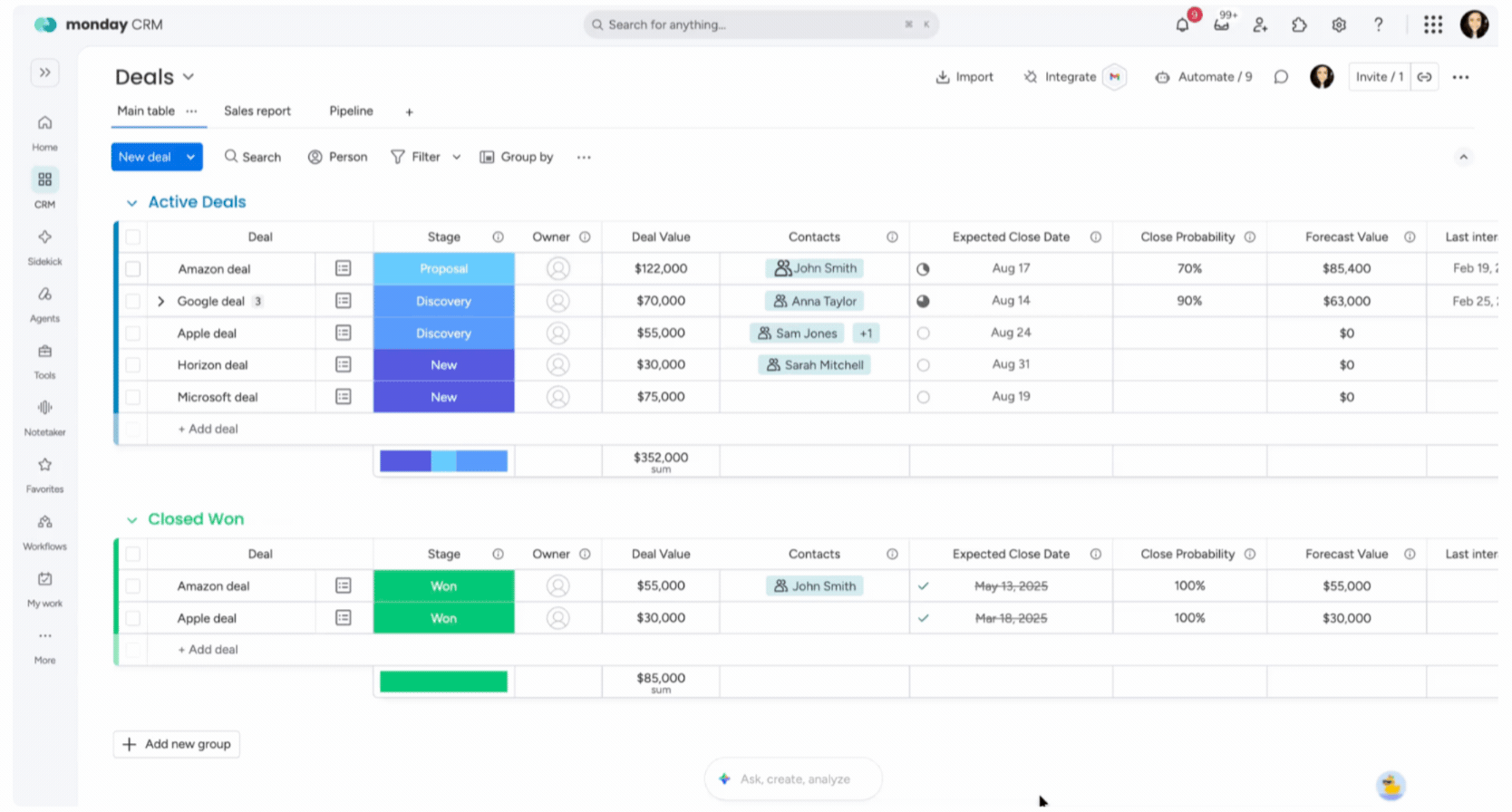The height and width of the screenshot is (812, 1512).
Task: Collapse the Closed Won group
Action: click(132, 520)
